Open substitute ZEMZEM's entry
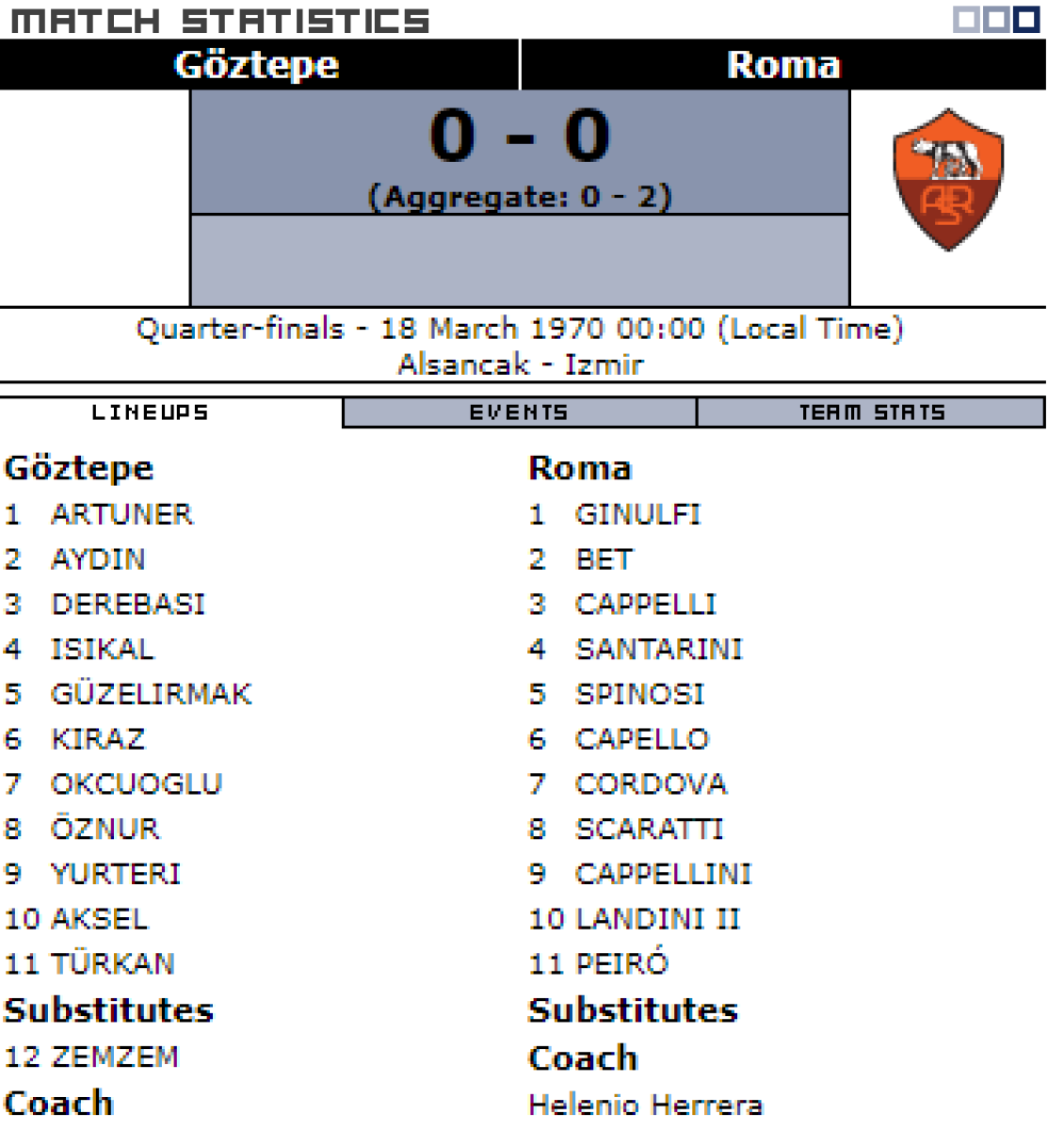The height and width of the screenshot is (1130, 1064). (x=114, y=1057)
